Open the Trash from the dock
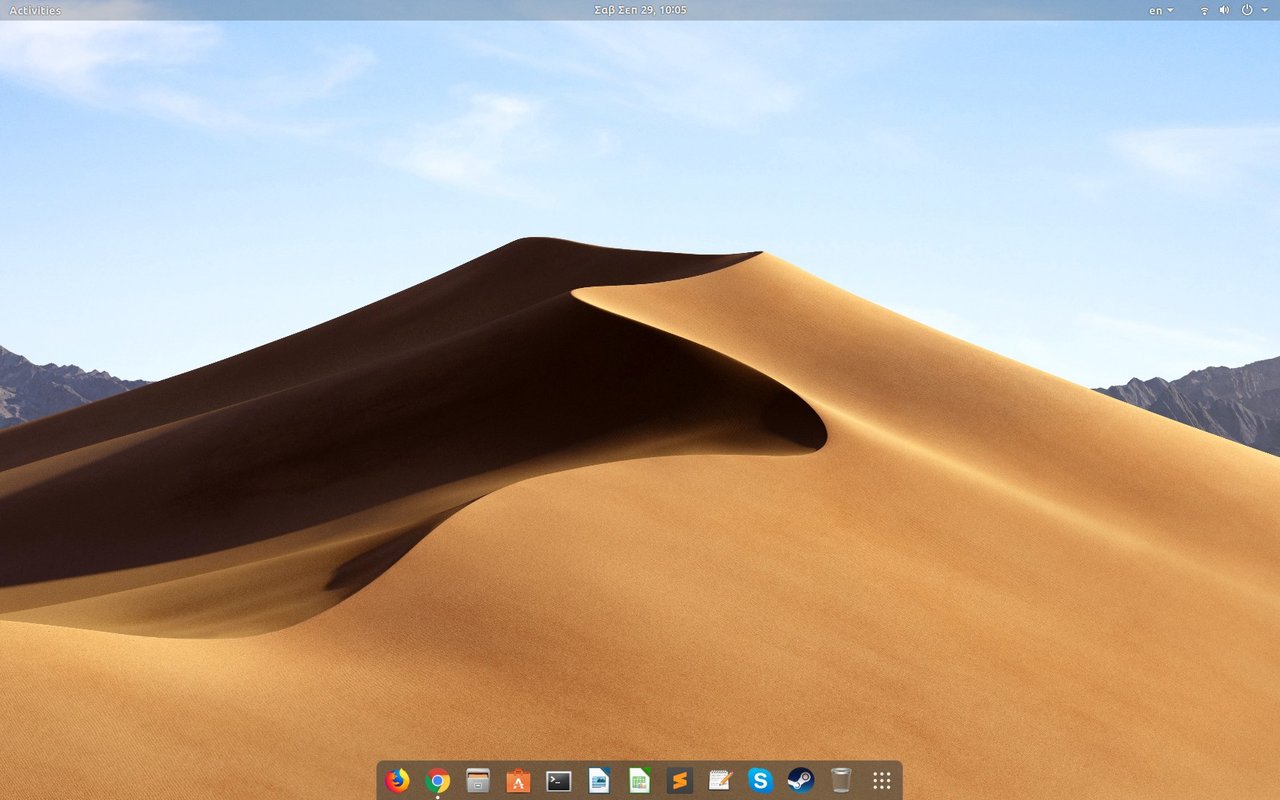Viewport: 1280px width, 800px height. tap(841, 780)
